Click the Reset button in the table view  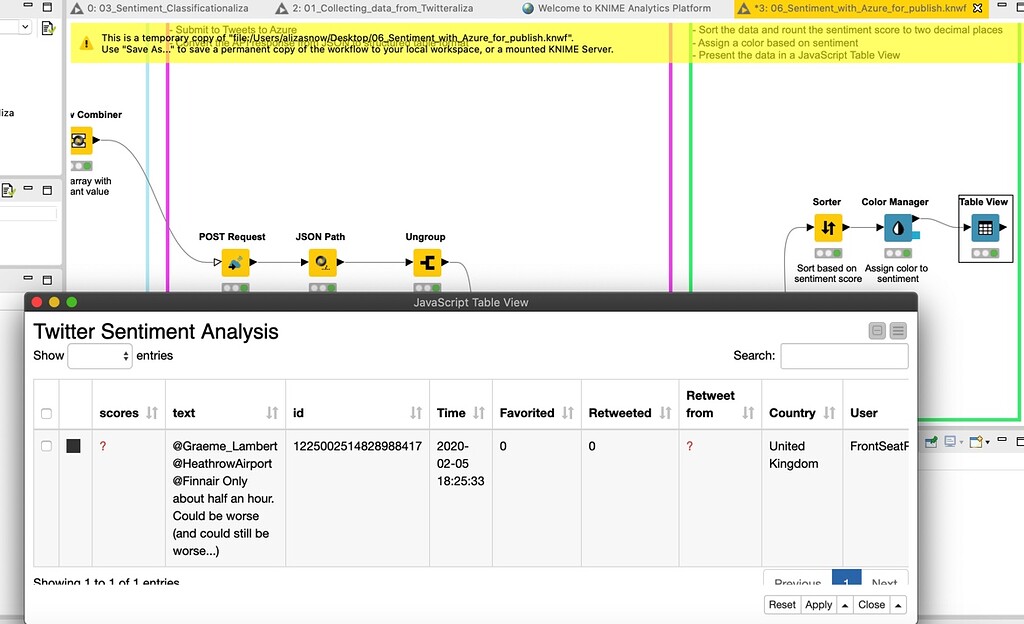[782, 604]
